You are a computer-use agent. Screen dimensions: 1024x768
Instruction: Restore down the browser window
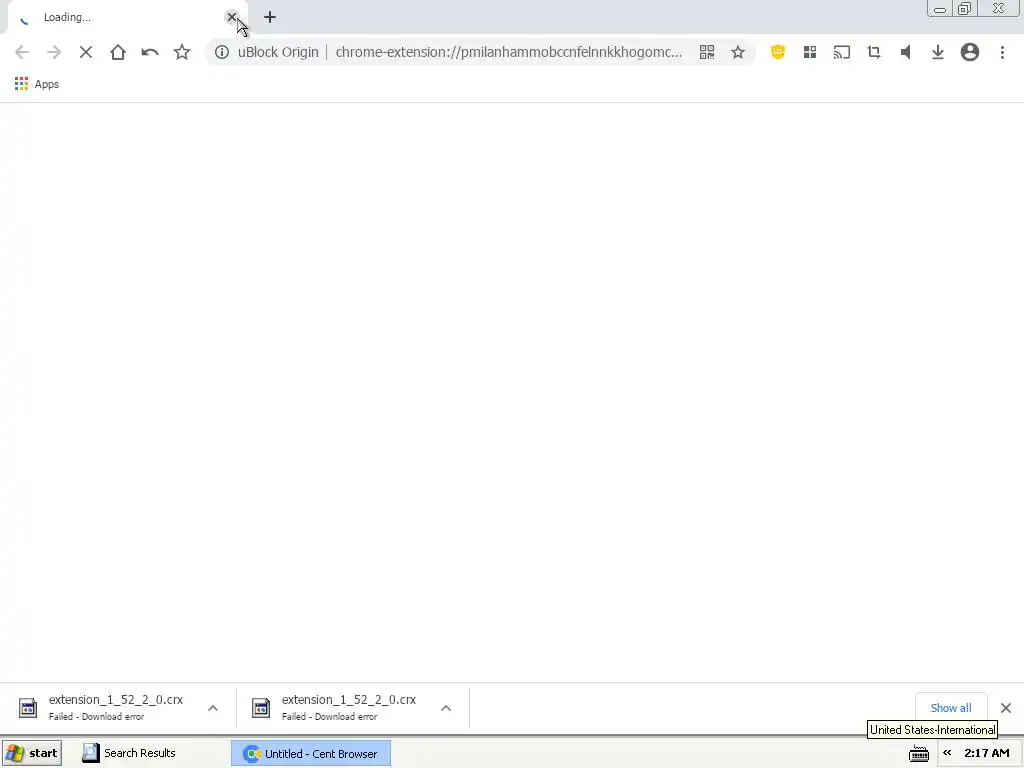pos(964,9)
